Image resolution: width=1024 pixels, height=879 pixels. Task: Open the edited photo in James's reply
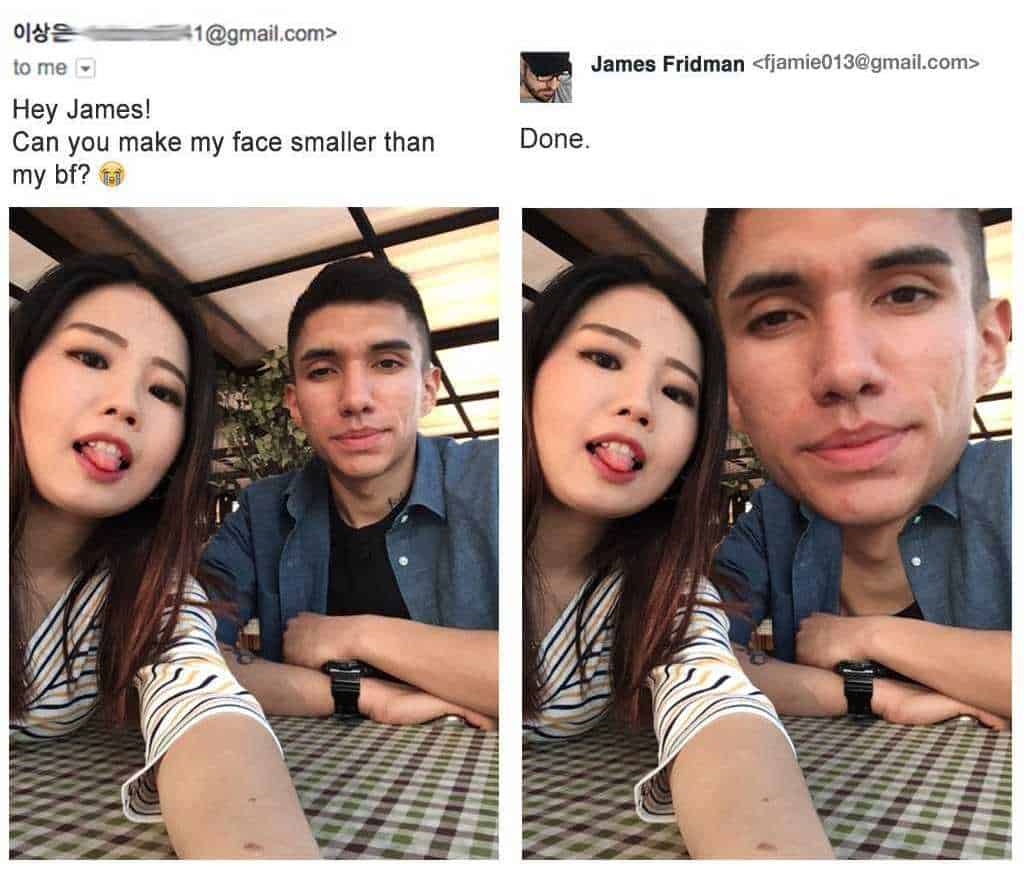[x=767, y=533]
